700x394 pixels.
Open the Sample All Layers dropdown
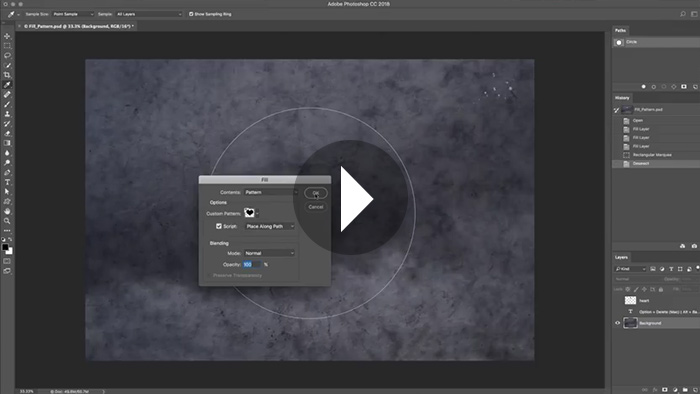coord(149,14)
